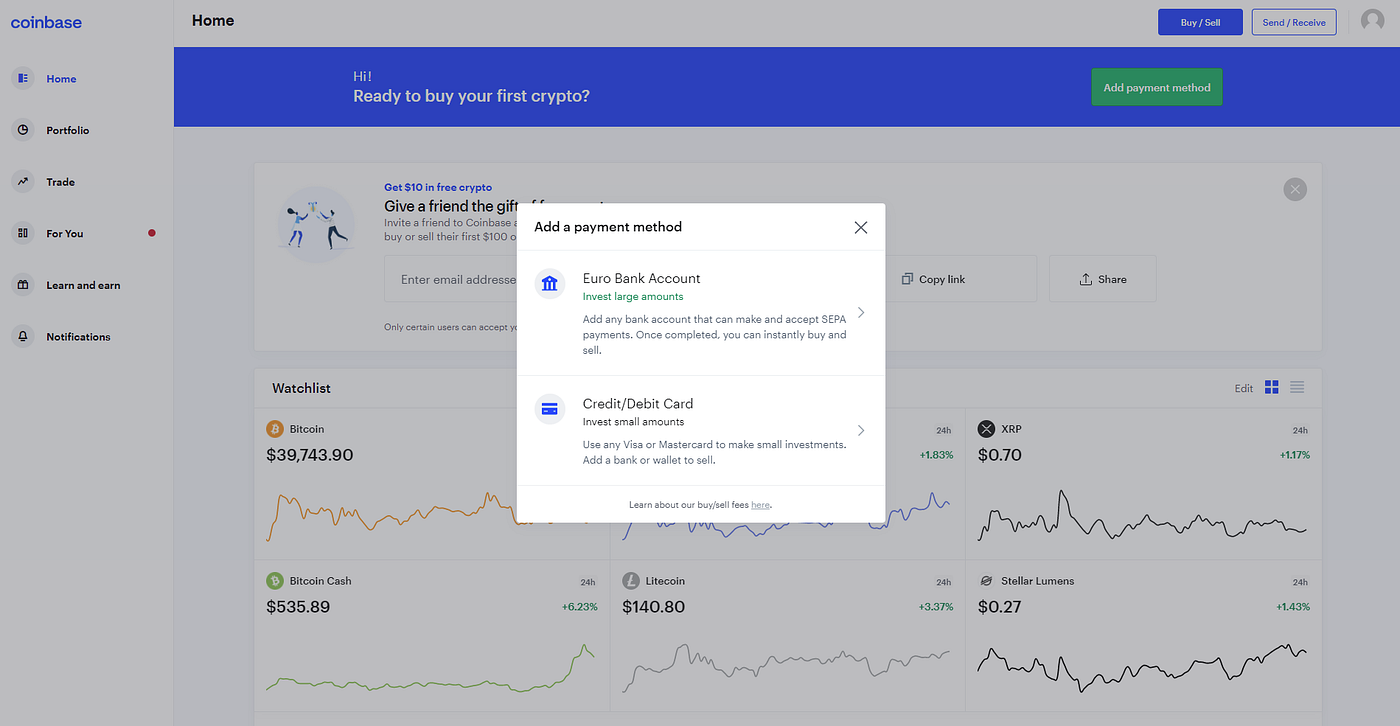The width and height of the screenshot is (1400, 726).
Task: Open the buy/sell fees 'here' link
Action: click(760, 505)
